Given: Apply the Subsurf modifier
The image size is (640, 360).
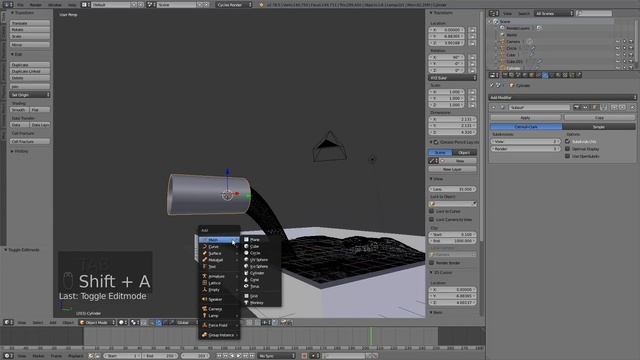Looking at the screenshot, I should coord(525,118).
